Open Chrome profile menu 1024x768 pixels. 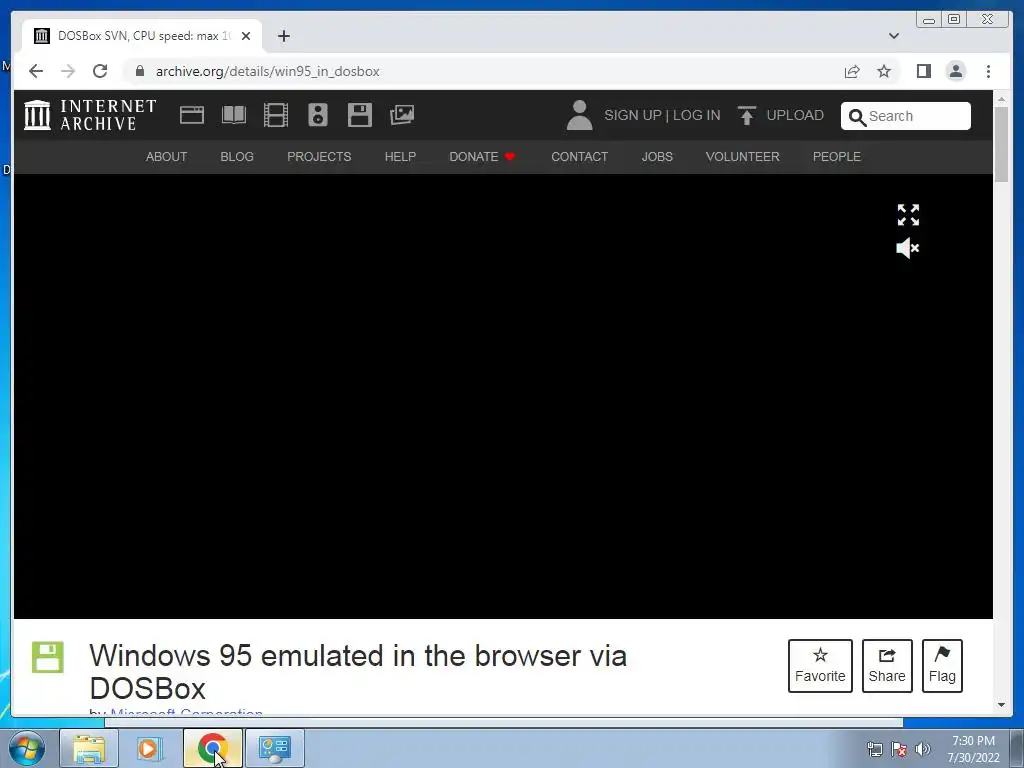pos(955,71)
